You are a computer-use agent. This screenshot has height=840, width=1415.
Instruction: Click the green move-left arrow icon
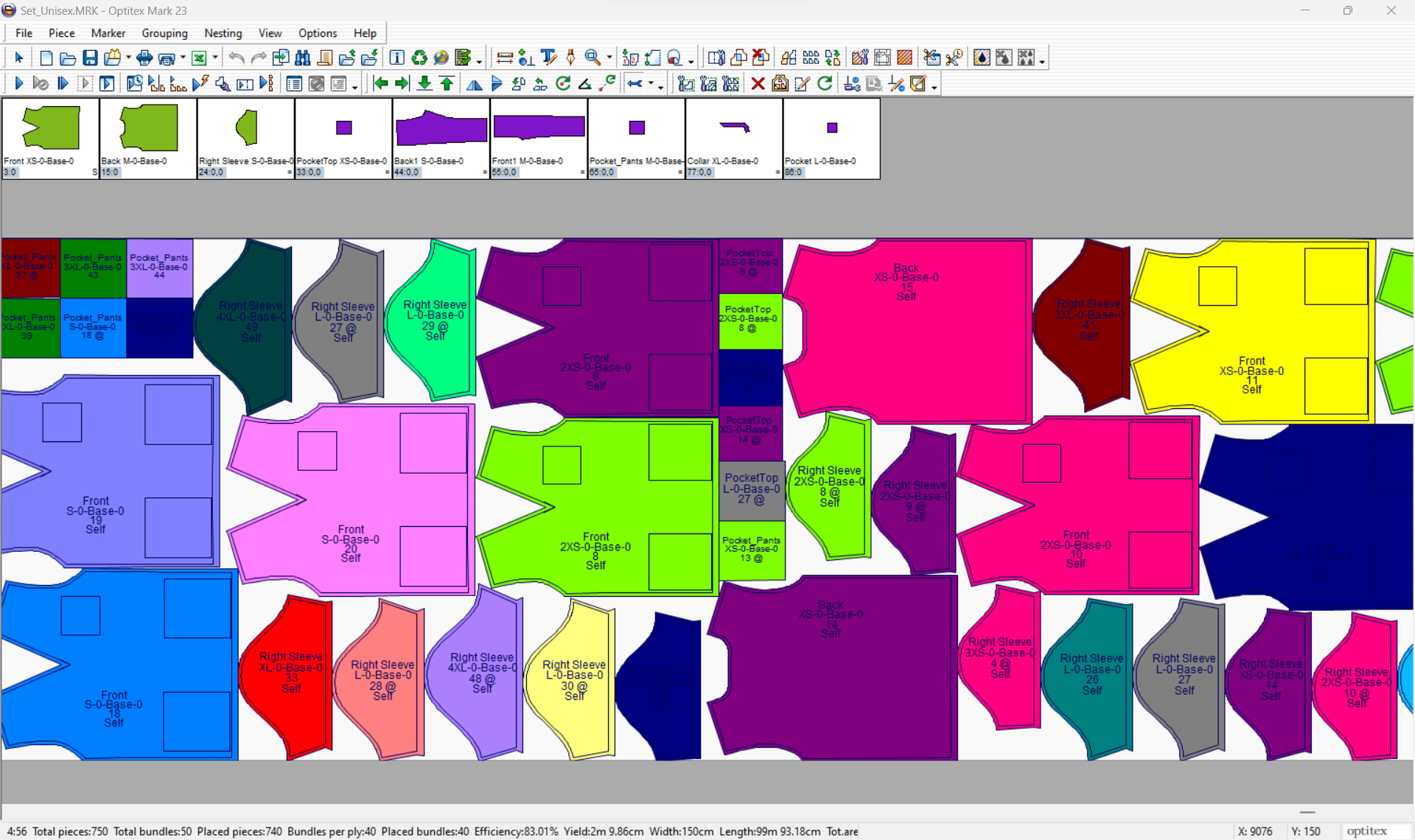pyautogui.click(x=380, y=84)
